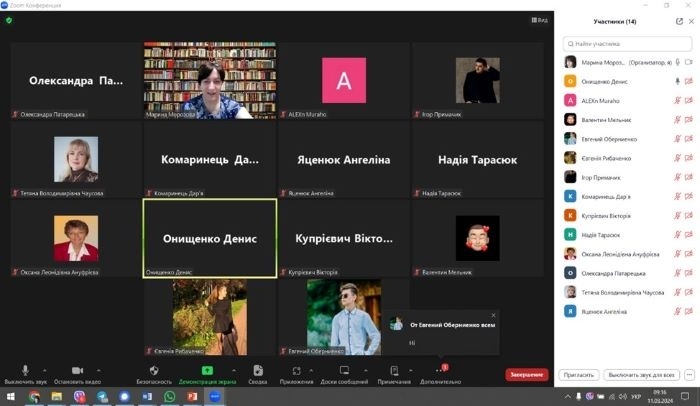Viewport: 700px width, 406px height.
Task: Toggle the muted mic for Яценюк Ангеліна
Action: coord(677,310)
